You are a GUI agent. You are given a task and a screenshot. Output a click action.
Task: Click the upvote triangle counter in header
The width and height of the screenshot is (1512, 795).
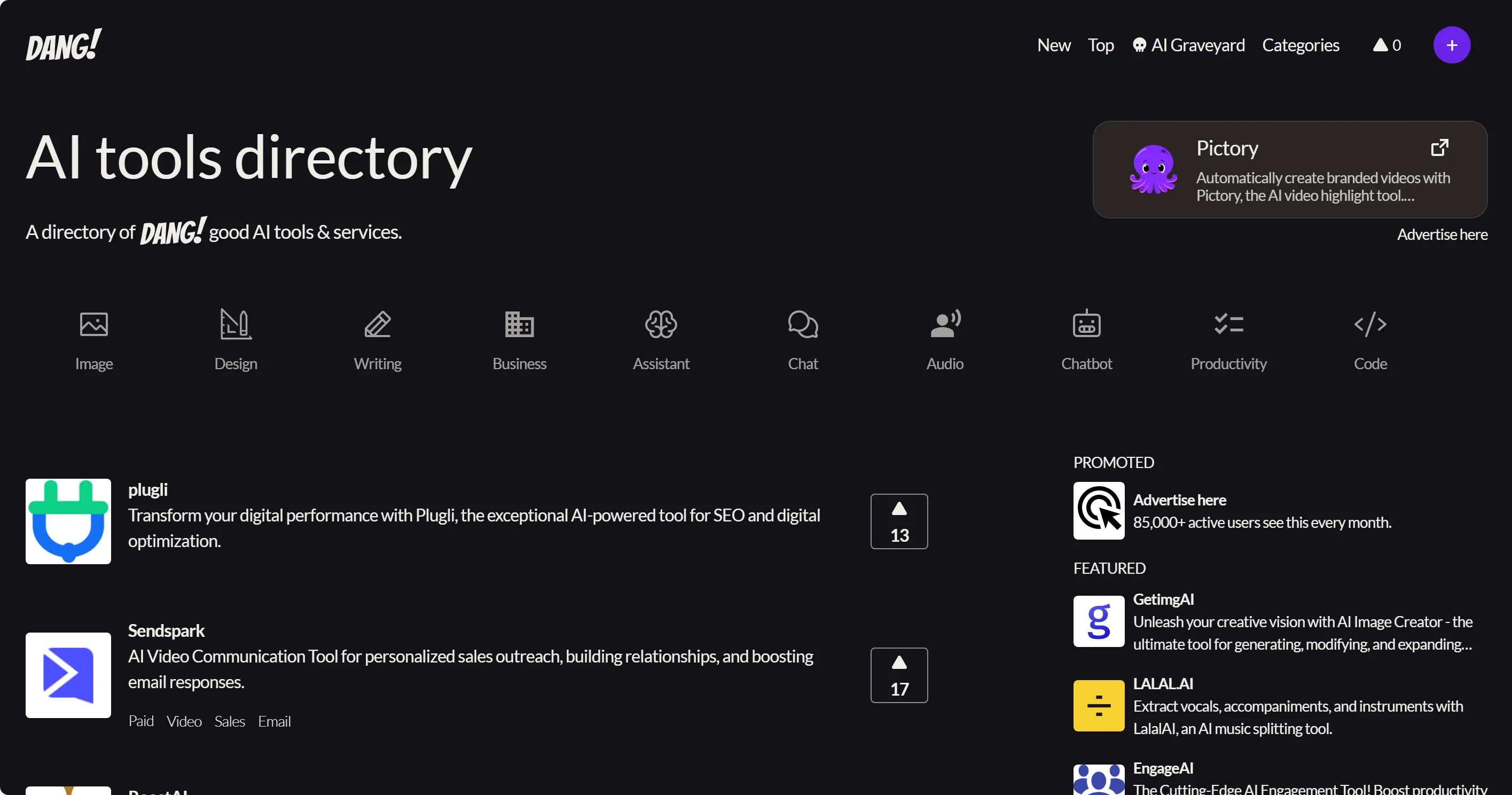pos(1386,45)
